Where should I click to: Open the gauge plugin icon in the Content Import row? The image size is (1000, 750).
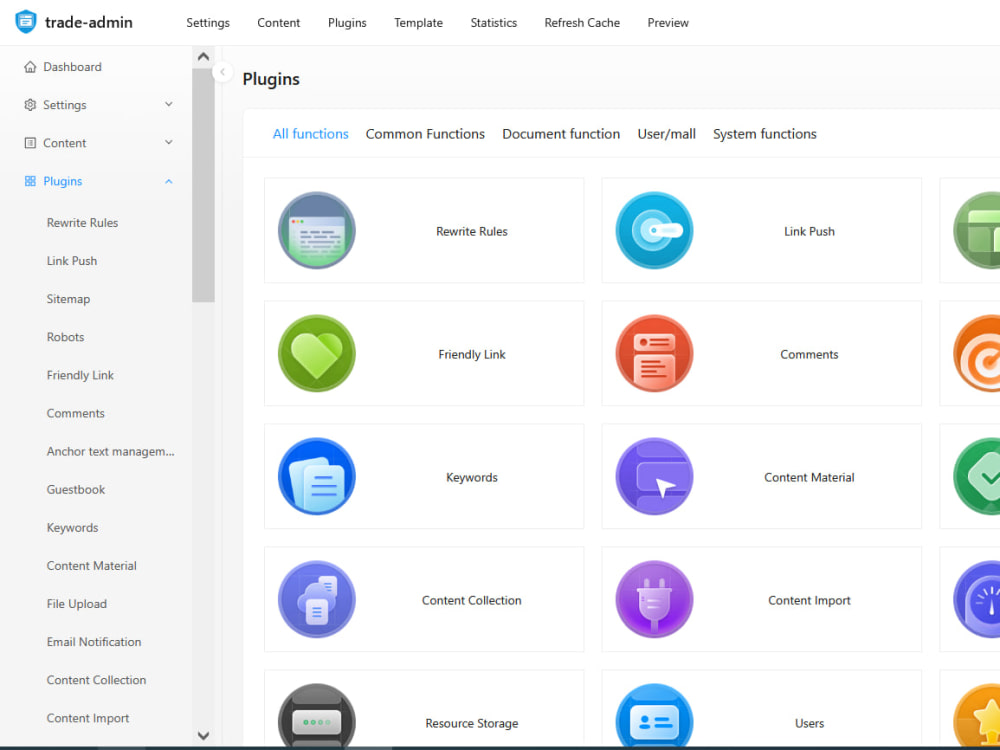tap(977, 600)
